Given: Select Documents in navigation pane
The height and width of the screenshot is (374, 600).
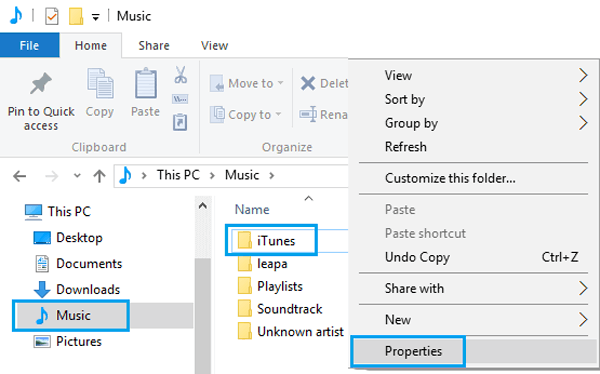Looking at the screenshot, I should (78, 264).
